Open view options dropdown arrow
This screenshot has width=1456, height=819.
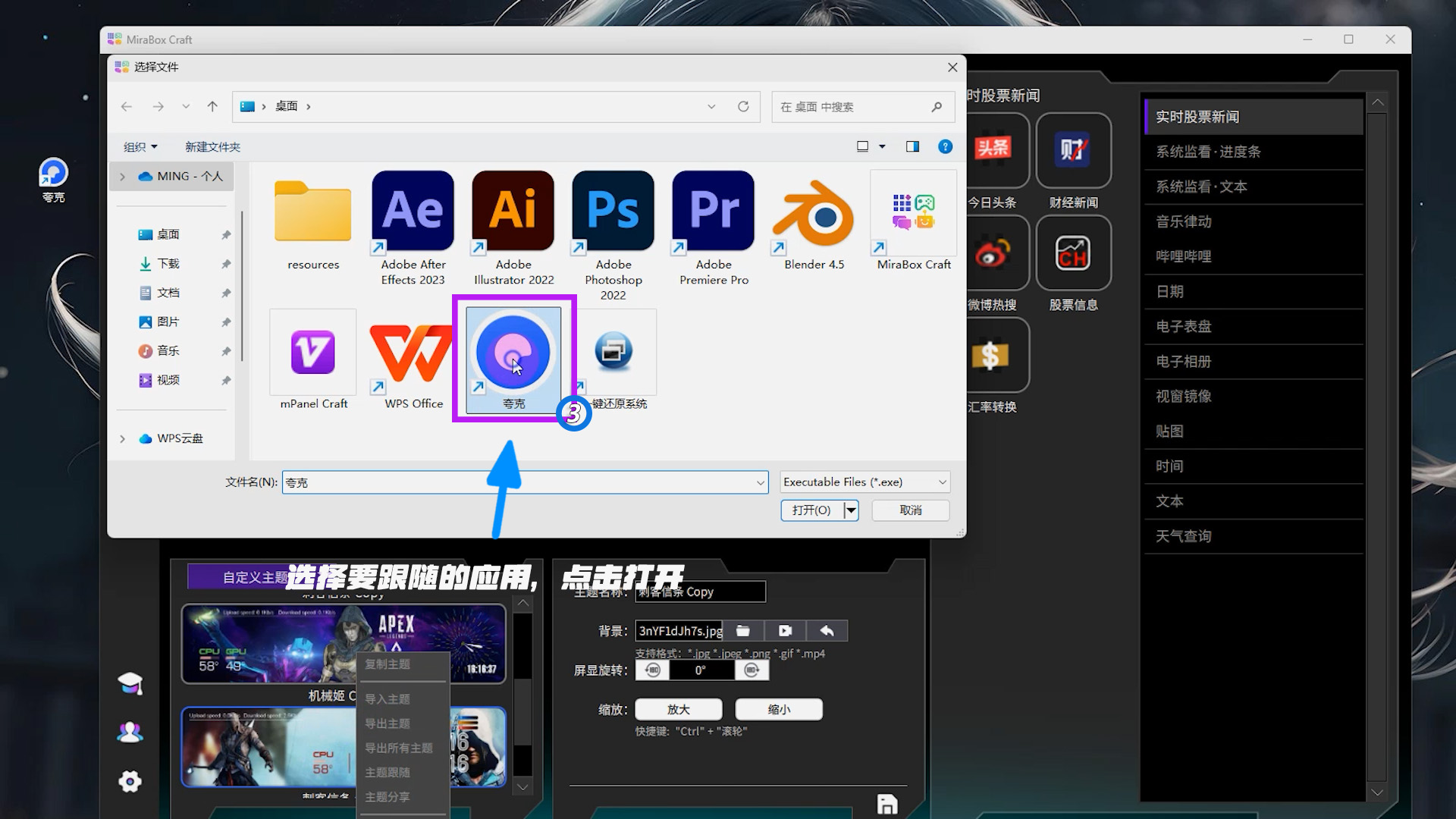coord(882,146)
